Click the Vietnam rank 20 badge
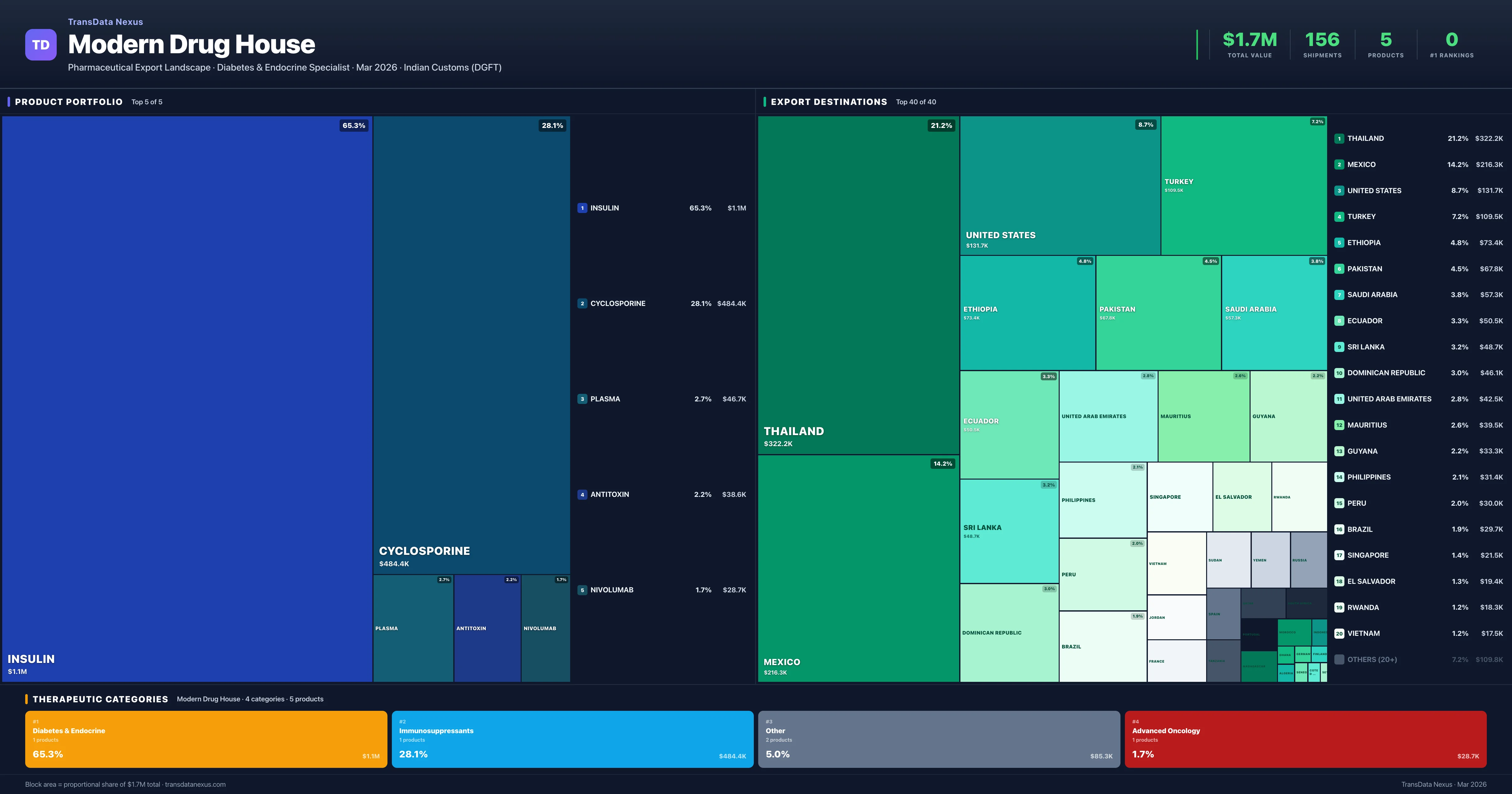 pos(1339,633)
